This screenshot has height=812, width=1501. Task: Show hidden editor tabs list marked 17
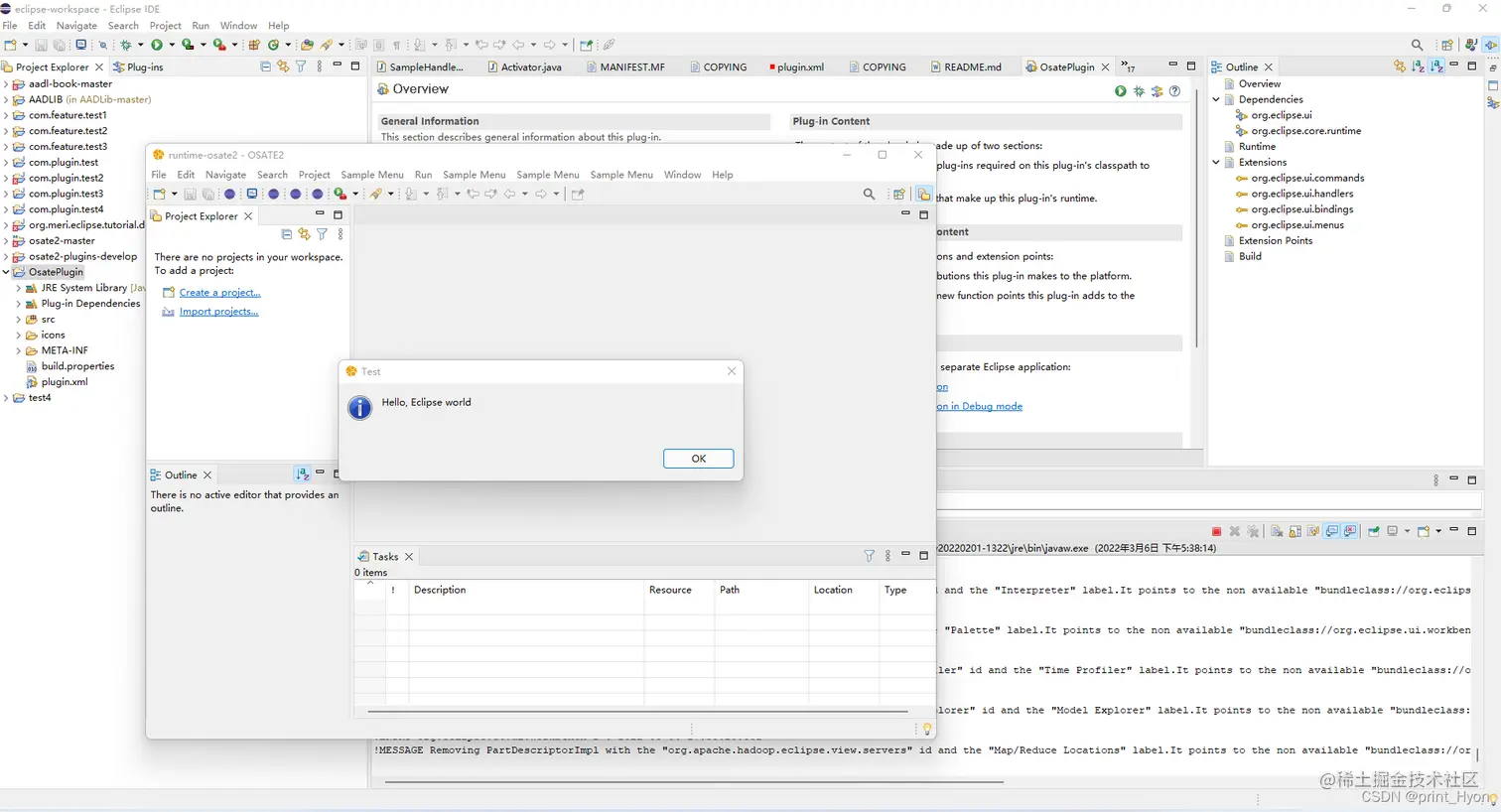tap(1129, 67)
